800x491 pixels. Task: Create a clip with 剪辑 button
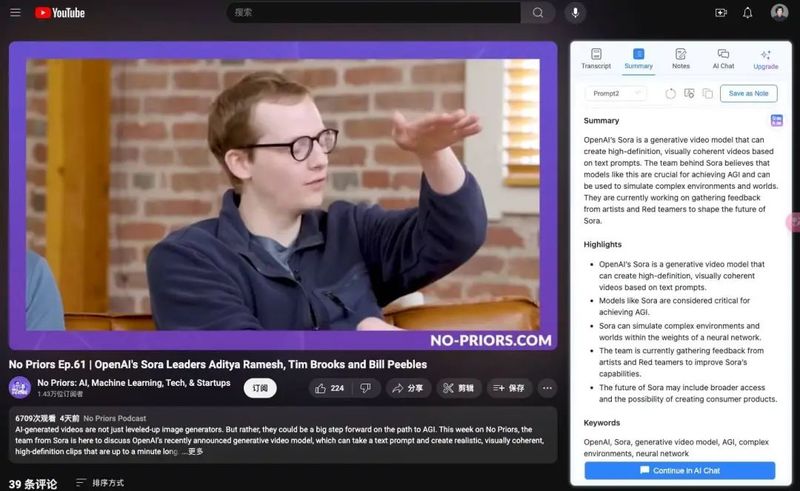pyautogui.click(x=458, y=388)
